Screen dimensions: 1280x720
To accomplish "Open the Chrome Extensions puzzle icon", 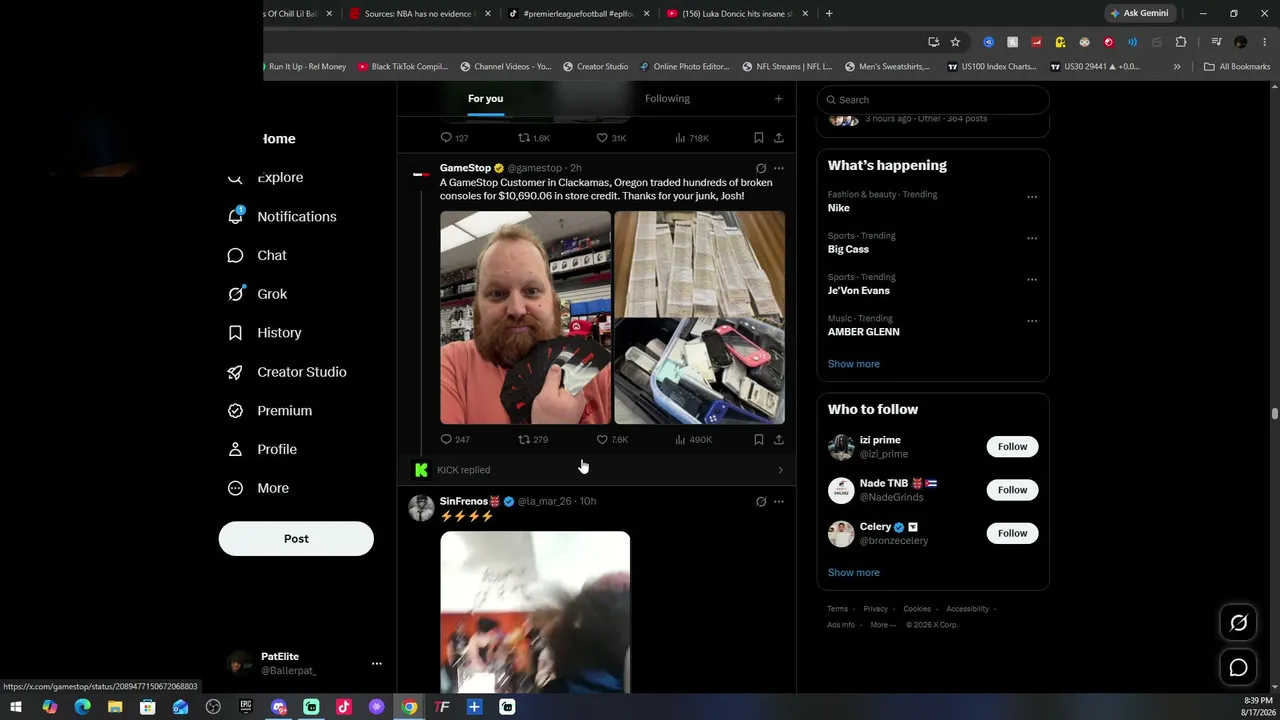I will 1181,42.
